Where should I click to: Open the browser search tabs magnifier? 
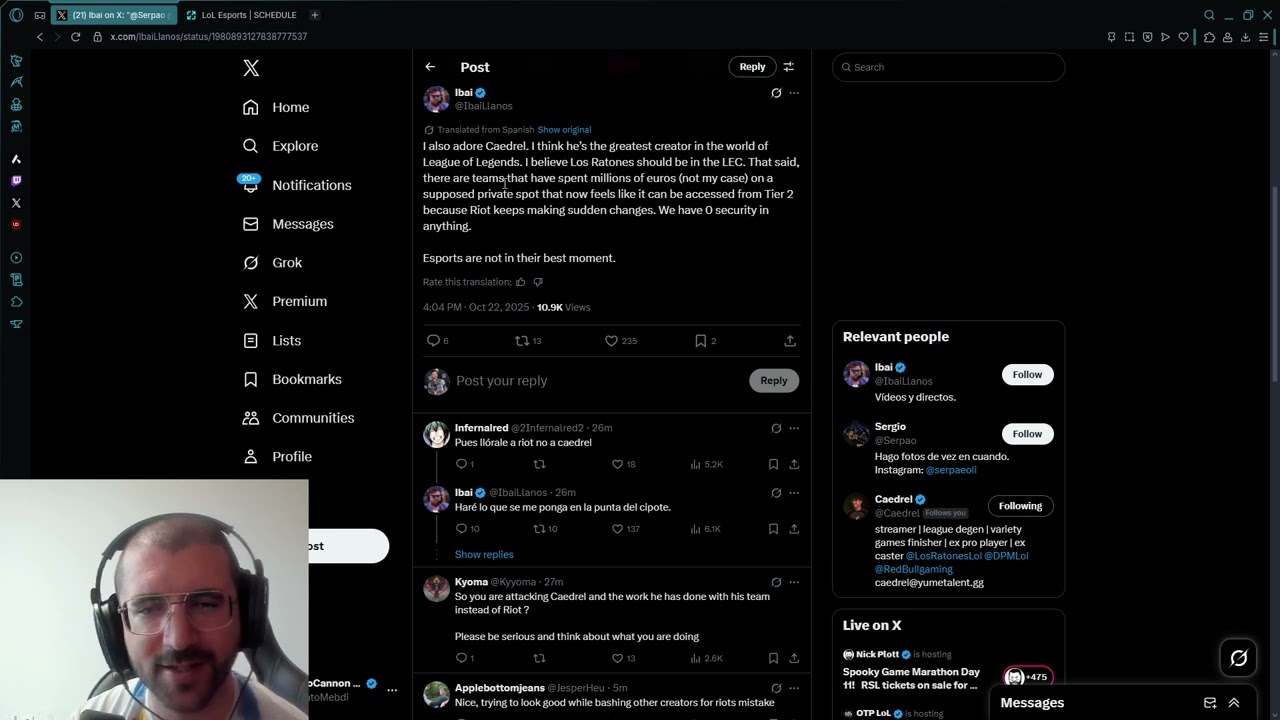1209,15
